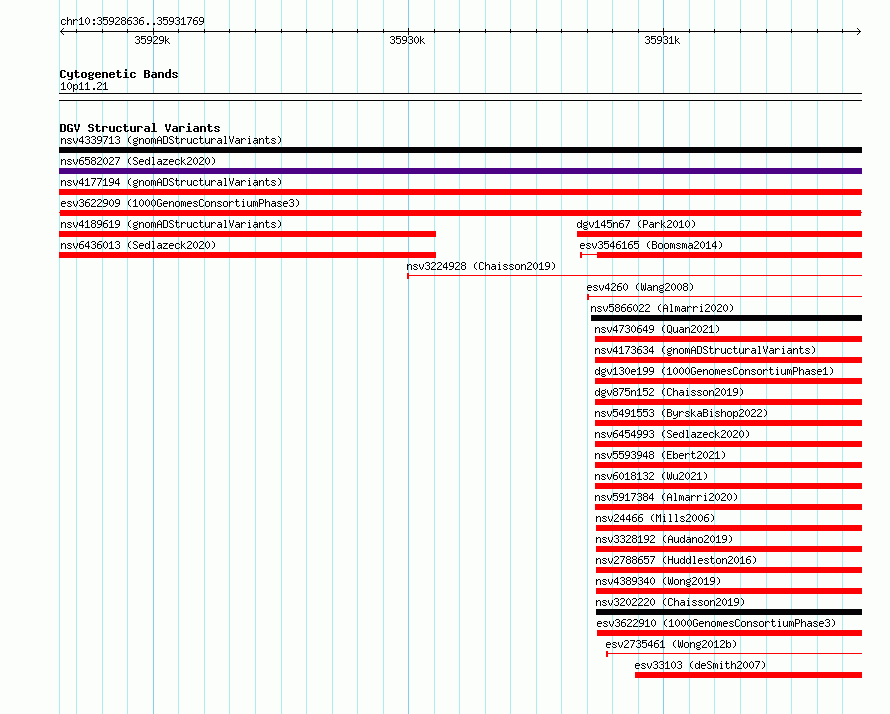The image size is (890, 714).
Task: Click the black nsv3202220 variant bar
Action: click(729, 612)
